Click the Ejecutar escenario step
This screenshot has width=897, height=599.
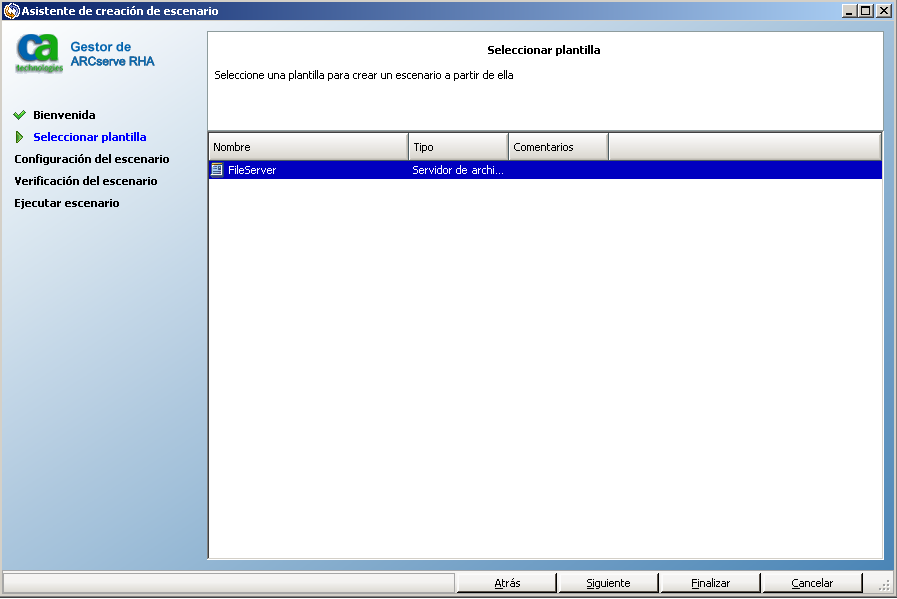coord(67,203)
